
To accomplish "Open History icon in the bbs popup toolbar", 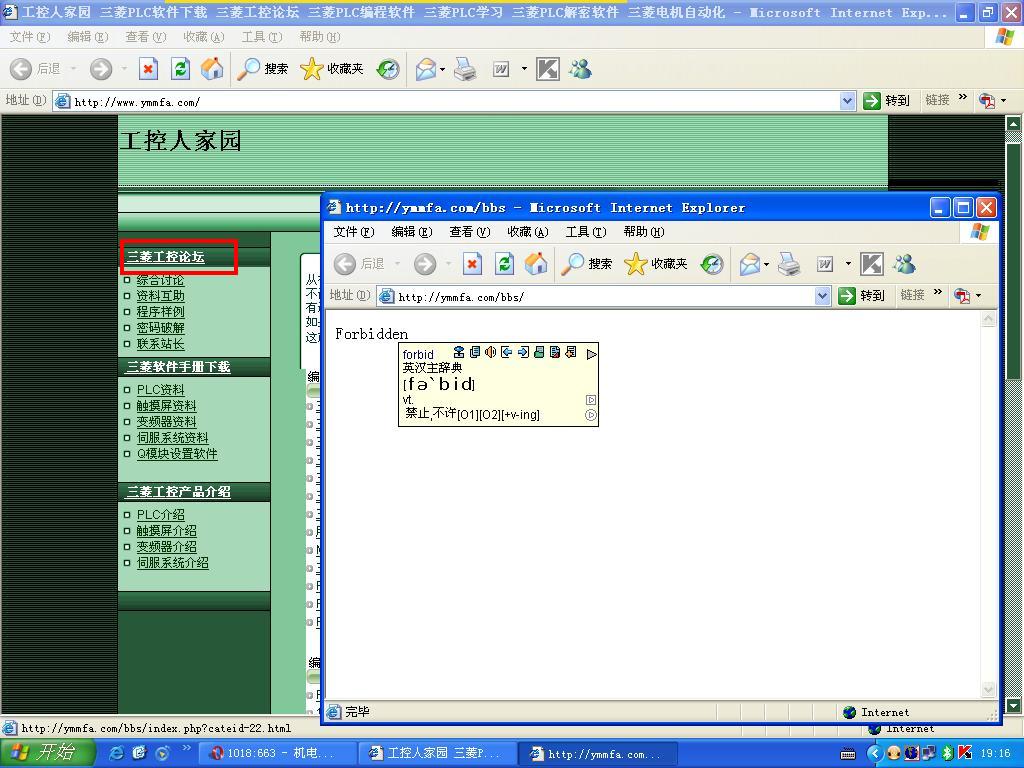I will click(712, 264).
